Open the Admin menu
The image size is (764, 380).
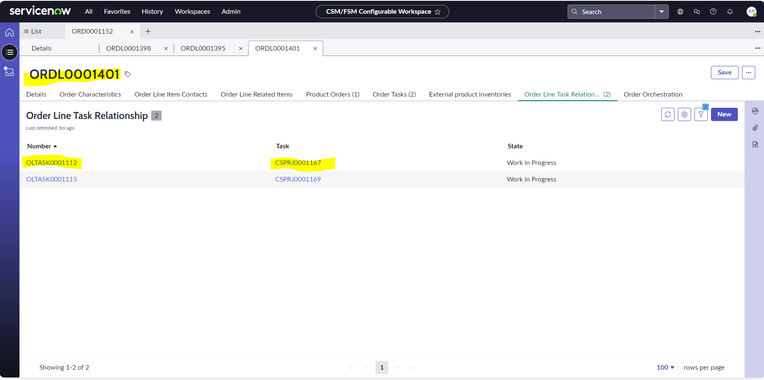231,12
